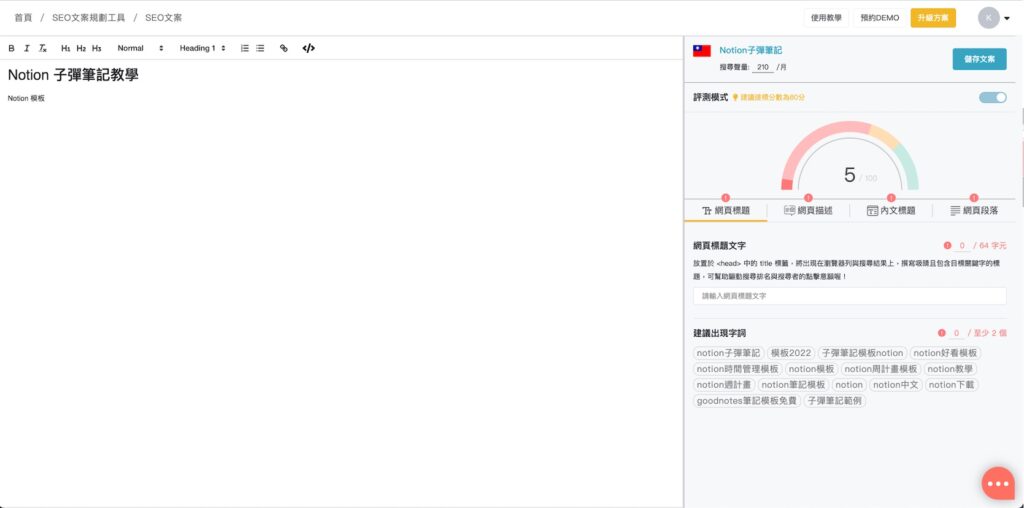Select the goodnotes筆記模板免費 keyword tag
Image resolution: width=1024 pixels, height=508 pixels.
[x=746, y=401]
